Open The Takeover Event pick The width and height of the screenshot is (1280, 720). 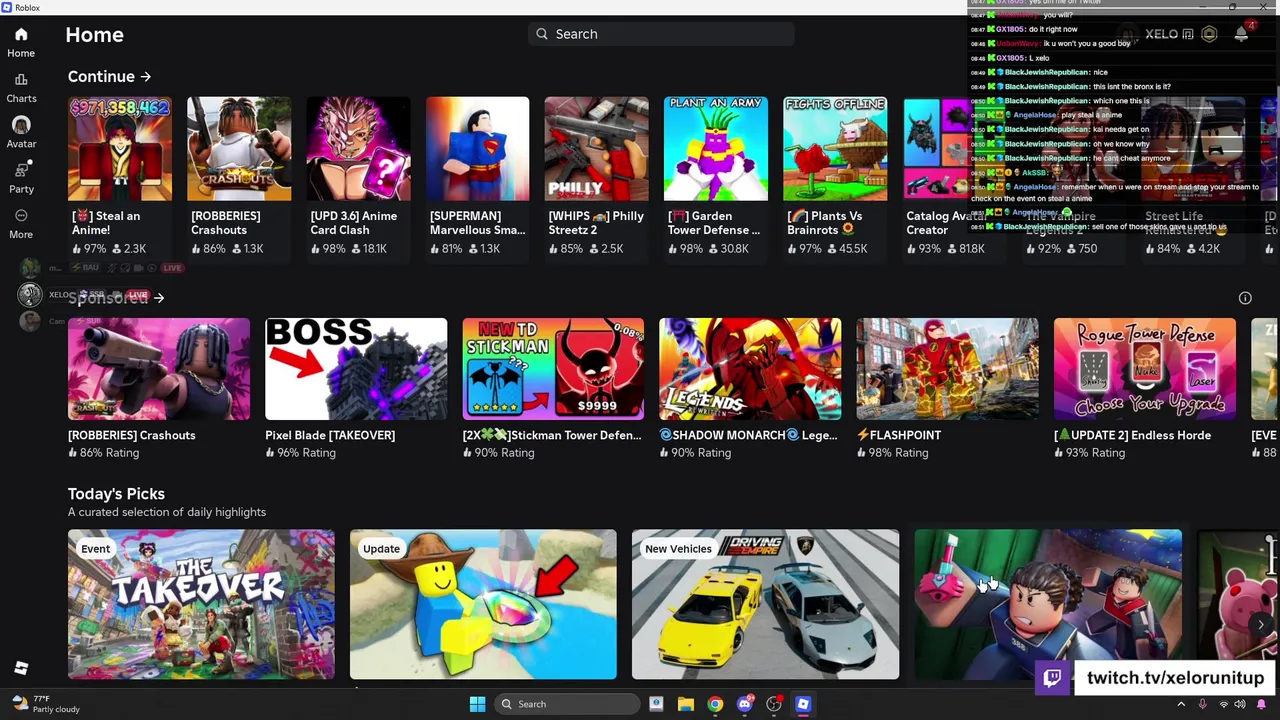coord(201,604)
